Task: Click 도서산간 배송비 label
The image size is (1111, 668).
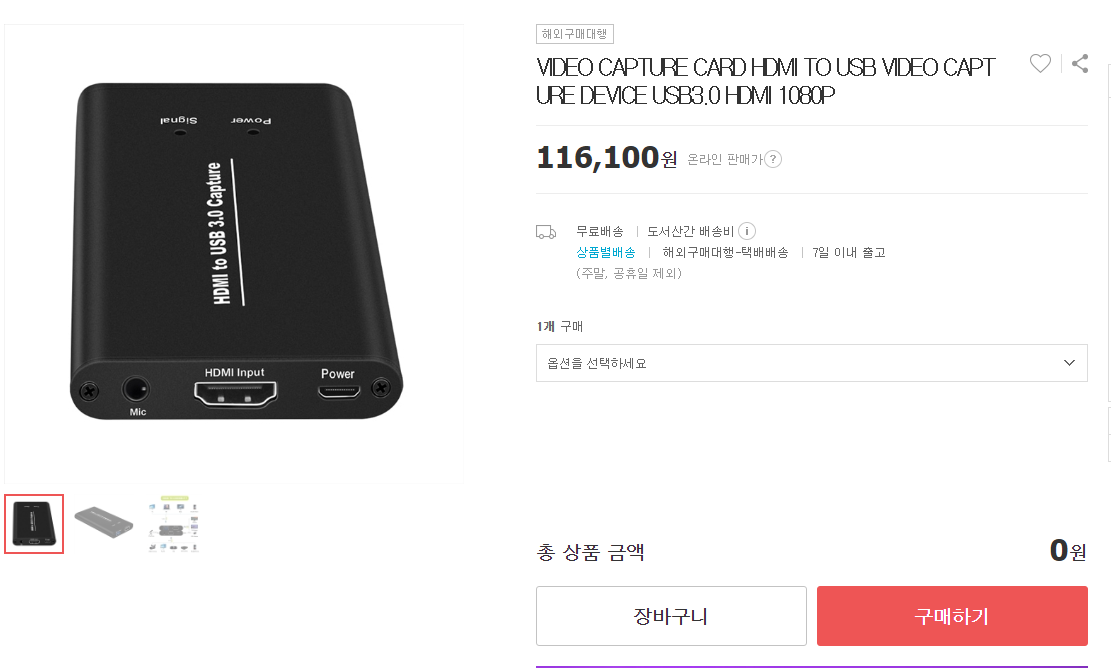Action: [x=690, y=232]
